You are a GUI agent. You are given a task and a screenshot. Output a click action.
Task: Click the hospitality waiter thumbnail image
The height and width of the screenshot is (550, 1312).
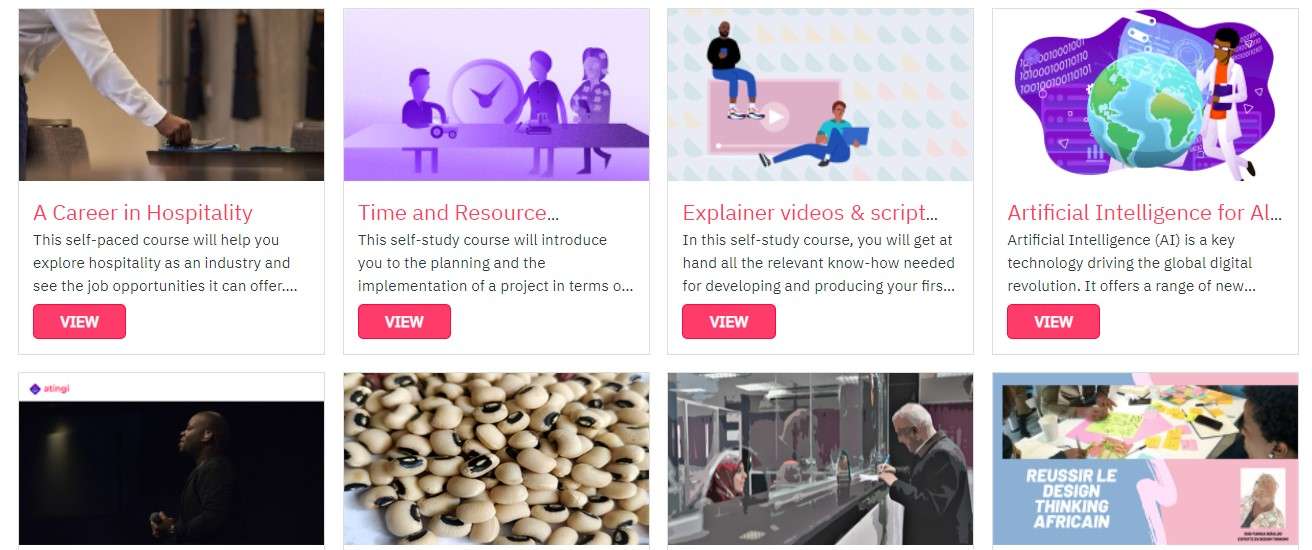point(171,95)
